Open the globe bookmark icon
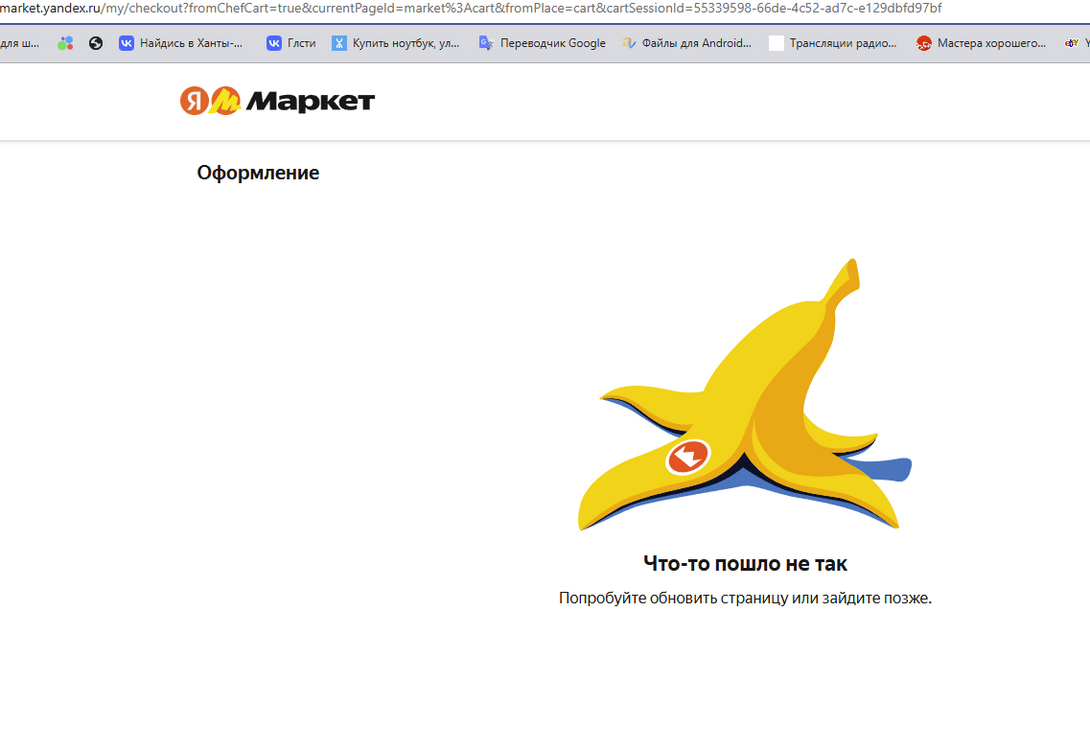Screen dimensions: 1090x729 click(x=96, y=43)
